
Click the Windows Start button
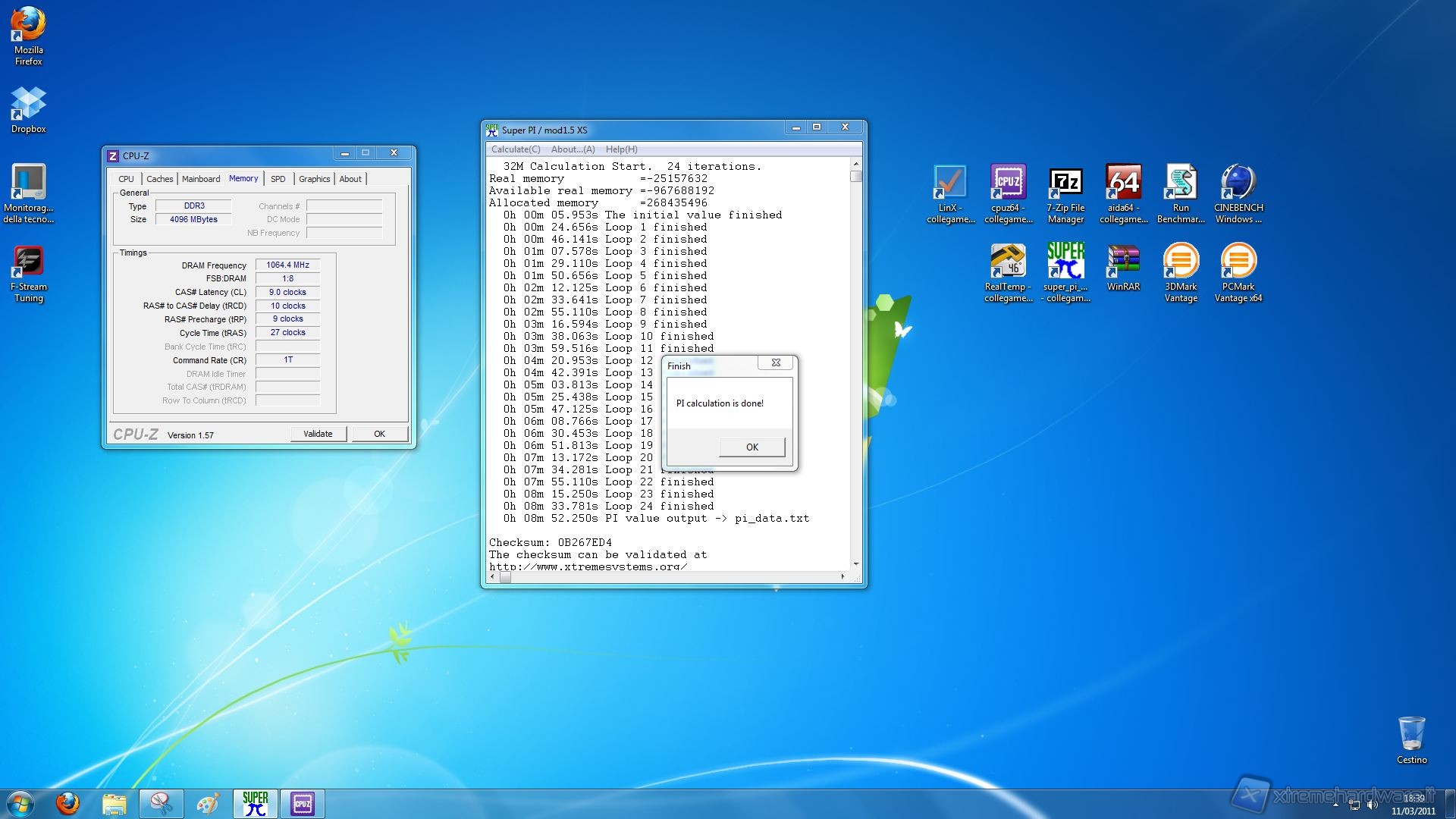tap(20, 804)
